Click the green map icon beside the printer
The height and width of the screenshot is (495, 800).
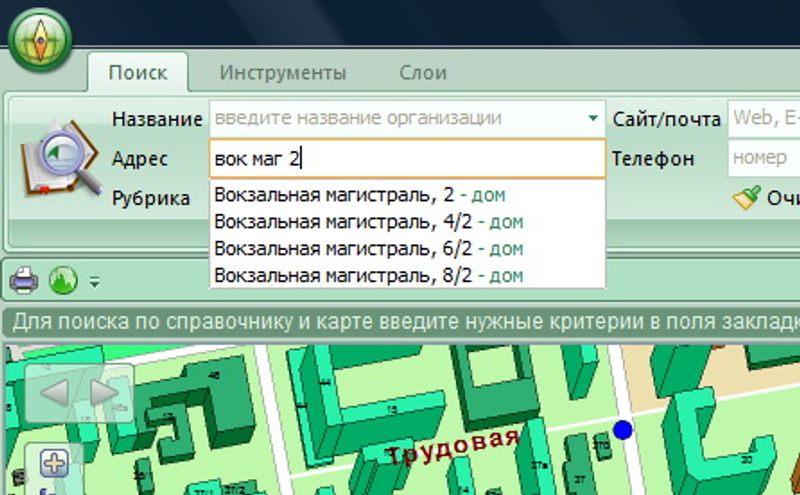(x=63, y=282)
